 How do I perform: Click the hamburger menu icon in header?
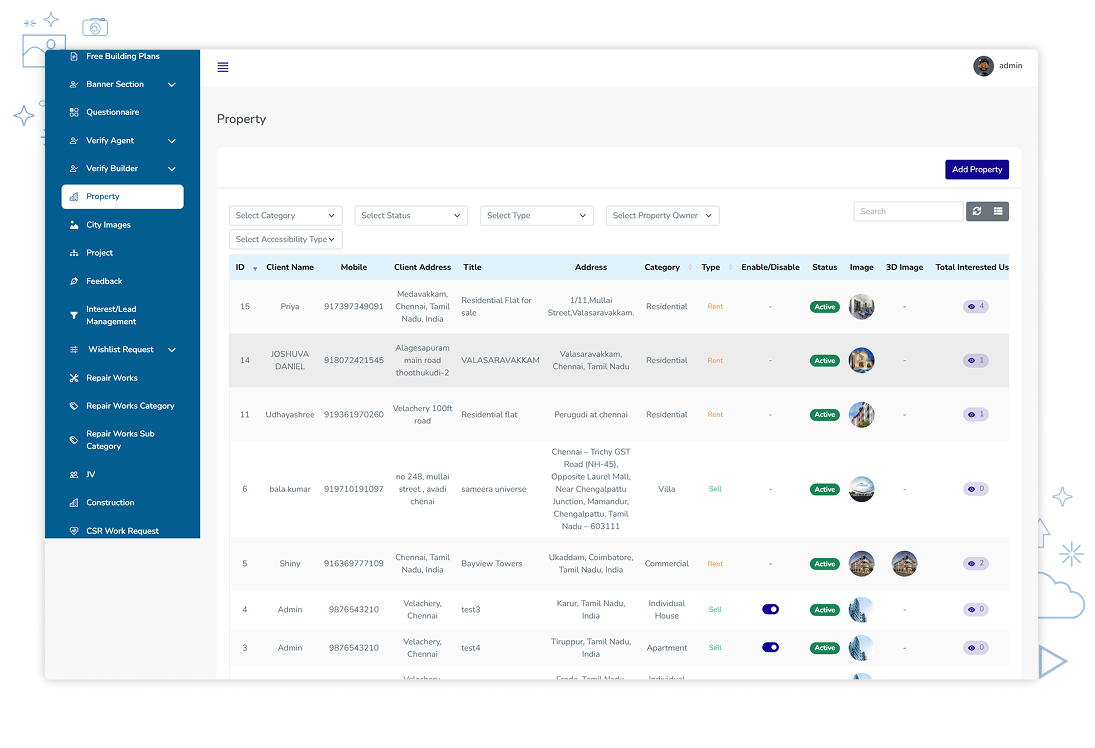pos(223,67)
